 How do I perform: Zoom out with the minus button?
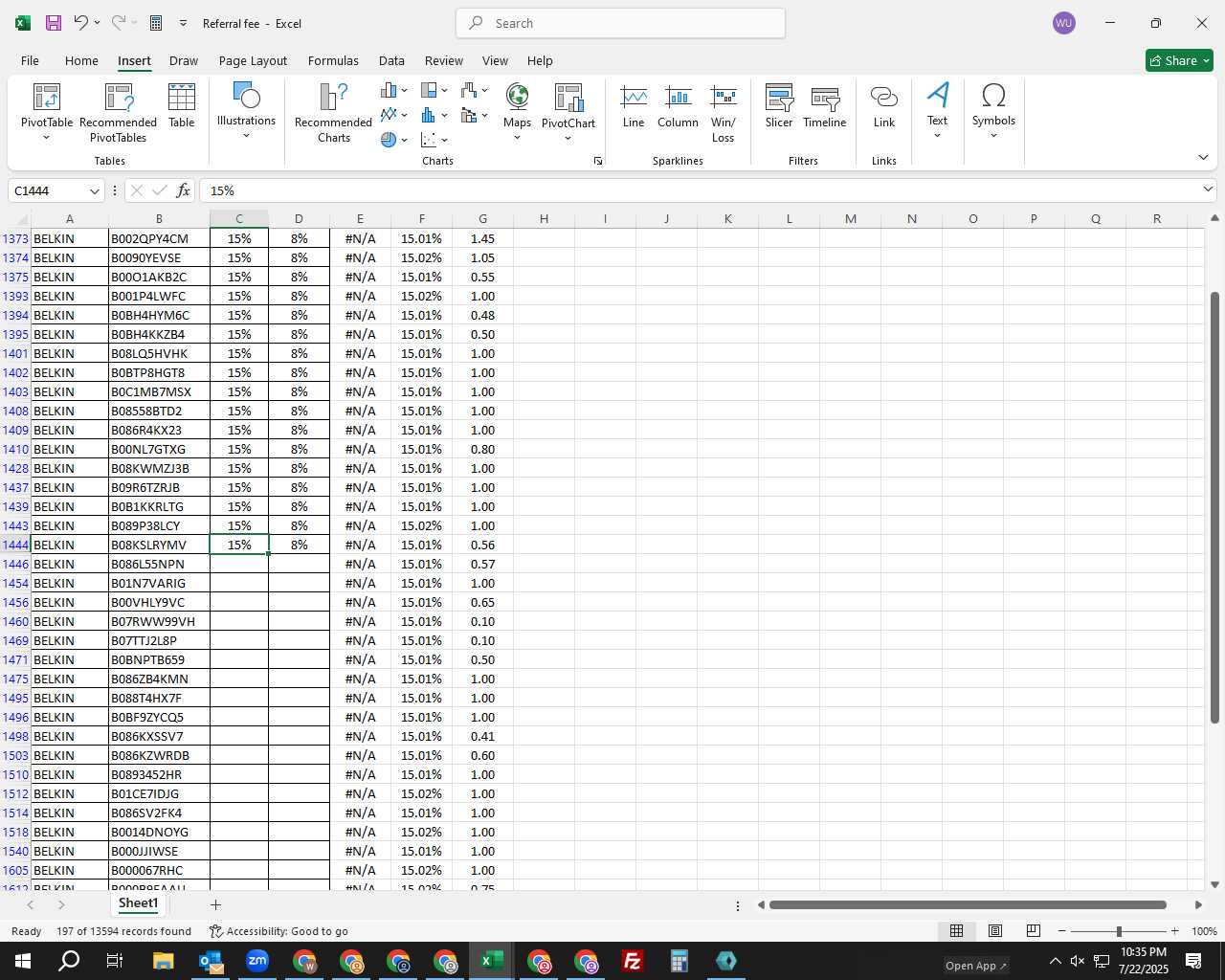(x=1062, y=931)
